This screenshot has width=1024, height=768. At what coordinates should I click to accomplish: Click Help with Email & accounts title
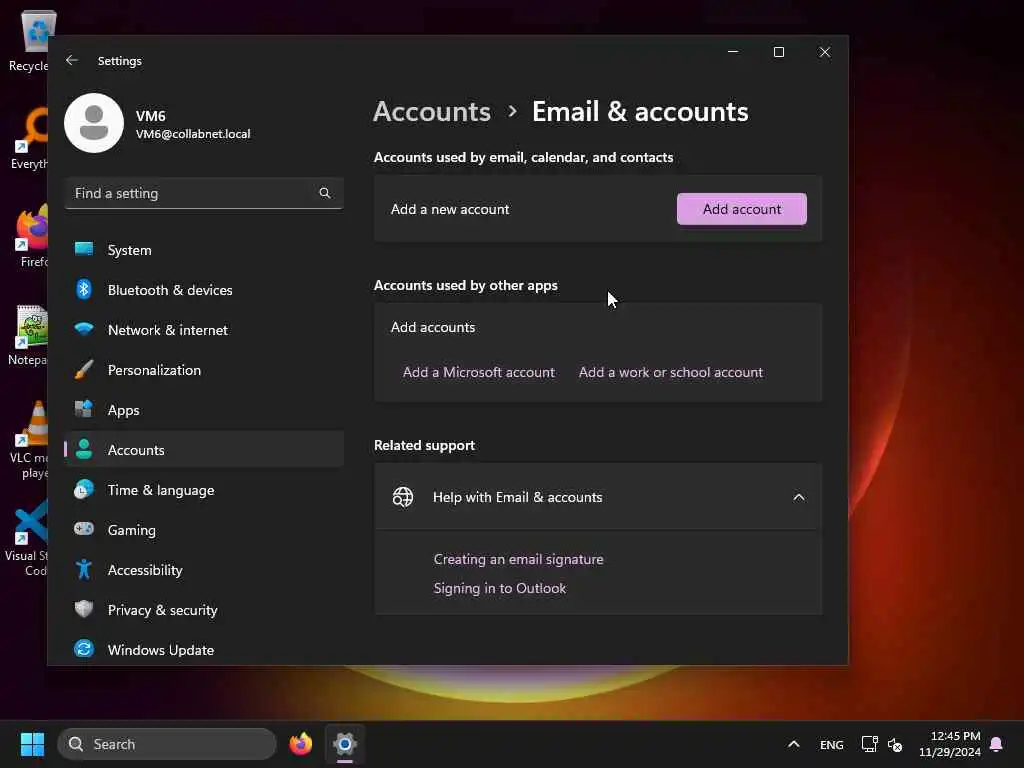517,497
